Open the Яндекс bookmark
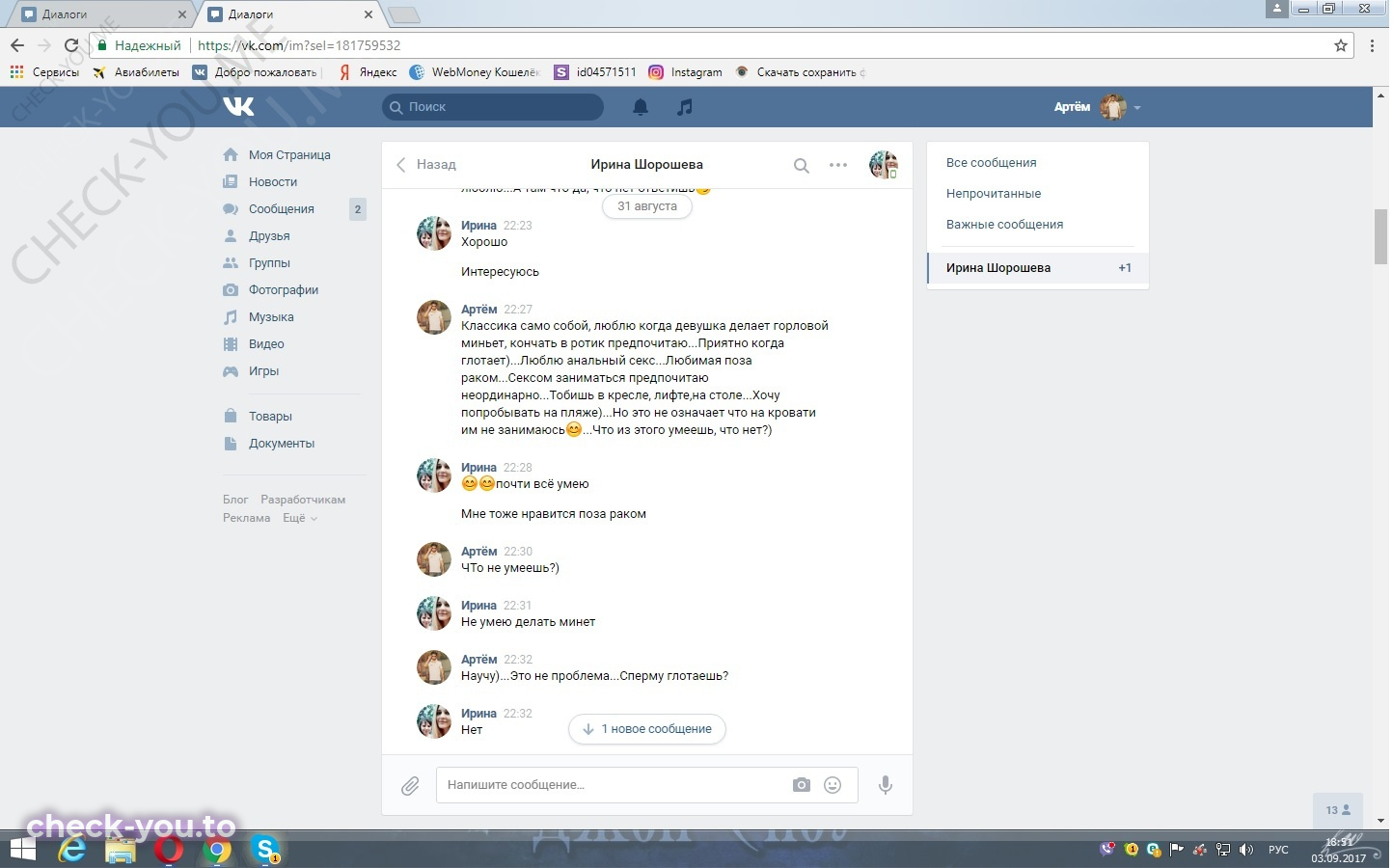The width and height of the screenshot is (1393, 868). coord(368,72)
